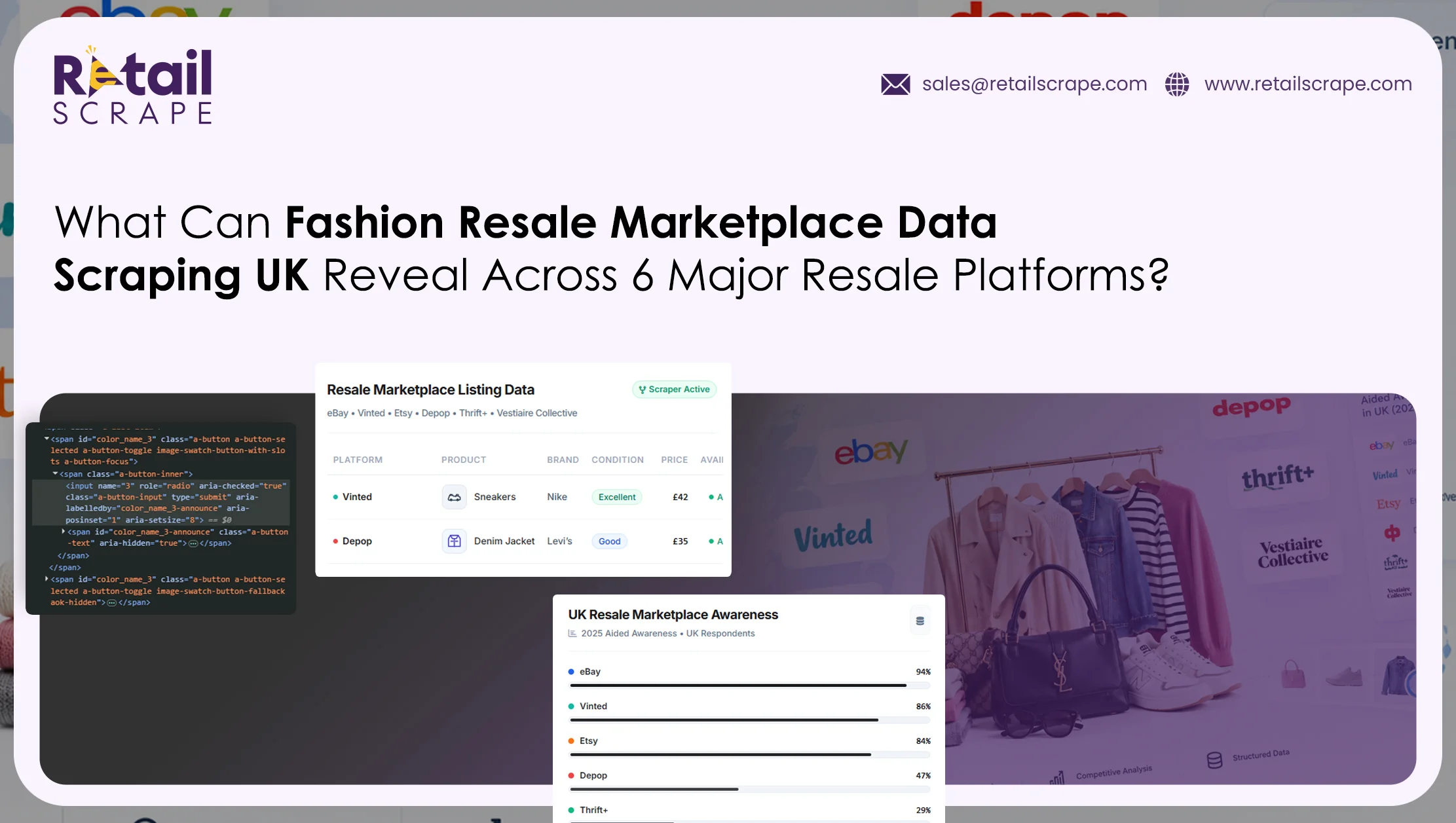This screenshot has height=823, width=1456.
Task: Click the large ebay logo in photo
Action: 871,452
